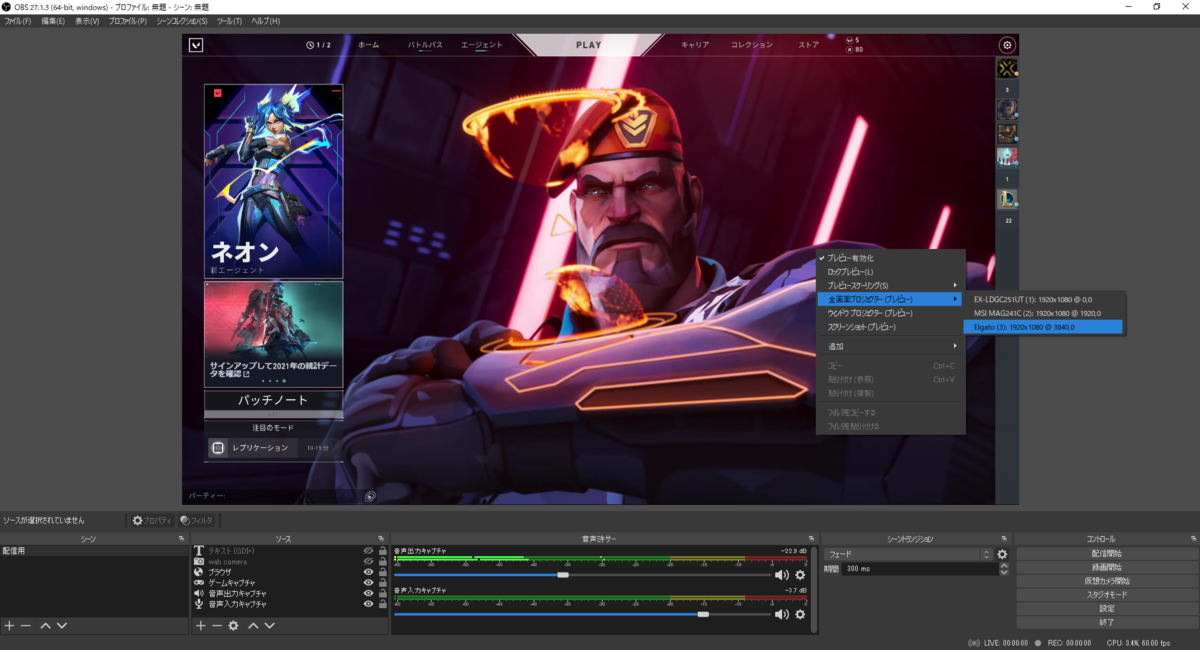This screenshot has width=1200, height=650.
Task: Click 仮想カメラ開始 button
Action: tap(1106, 581)
